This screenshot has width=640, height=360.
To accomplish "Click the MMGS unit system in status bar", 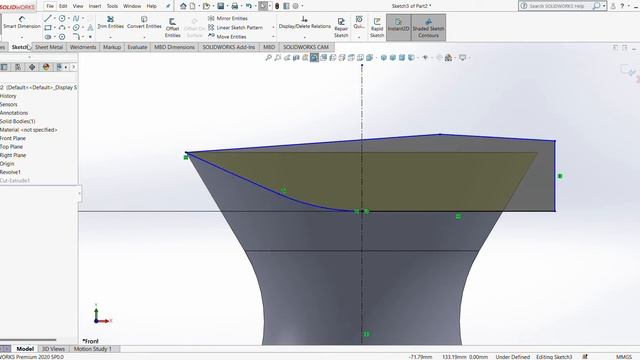I will 624,357.
